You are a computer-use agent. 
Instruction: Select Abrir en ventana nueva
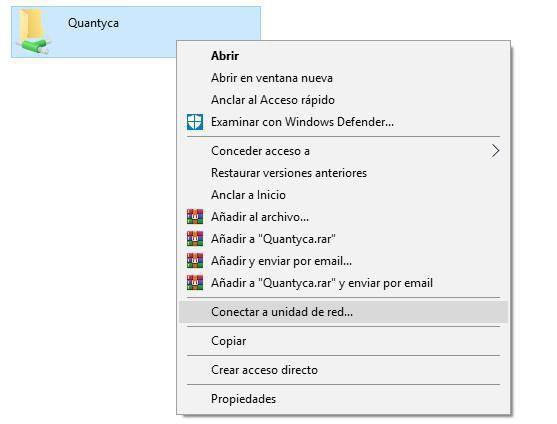[x=344, y=78]
